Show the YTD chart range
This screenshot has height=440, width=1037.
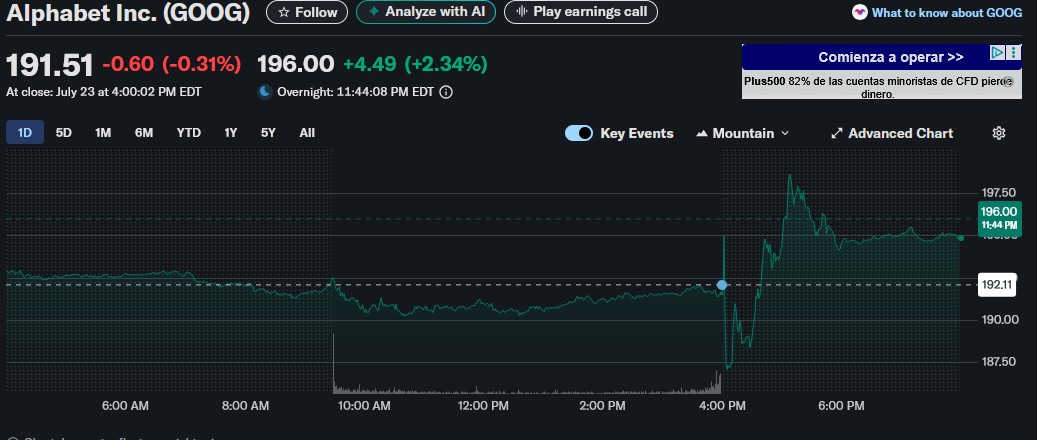(x=189, y=132)
